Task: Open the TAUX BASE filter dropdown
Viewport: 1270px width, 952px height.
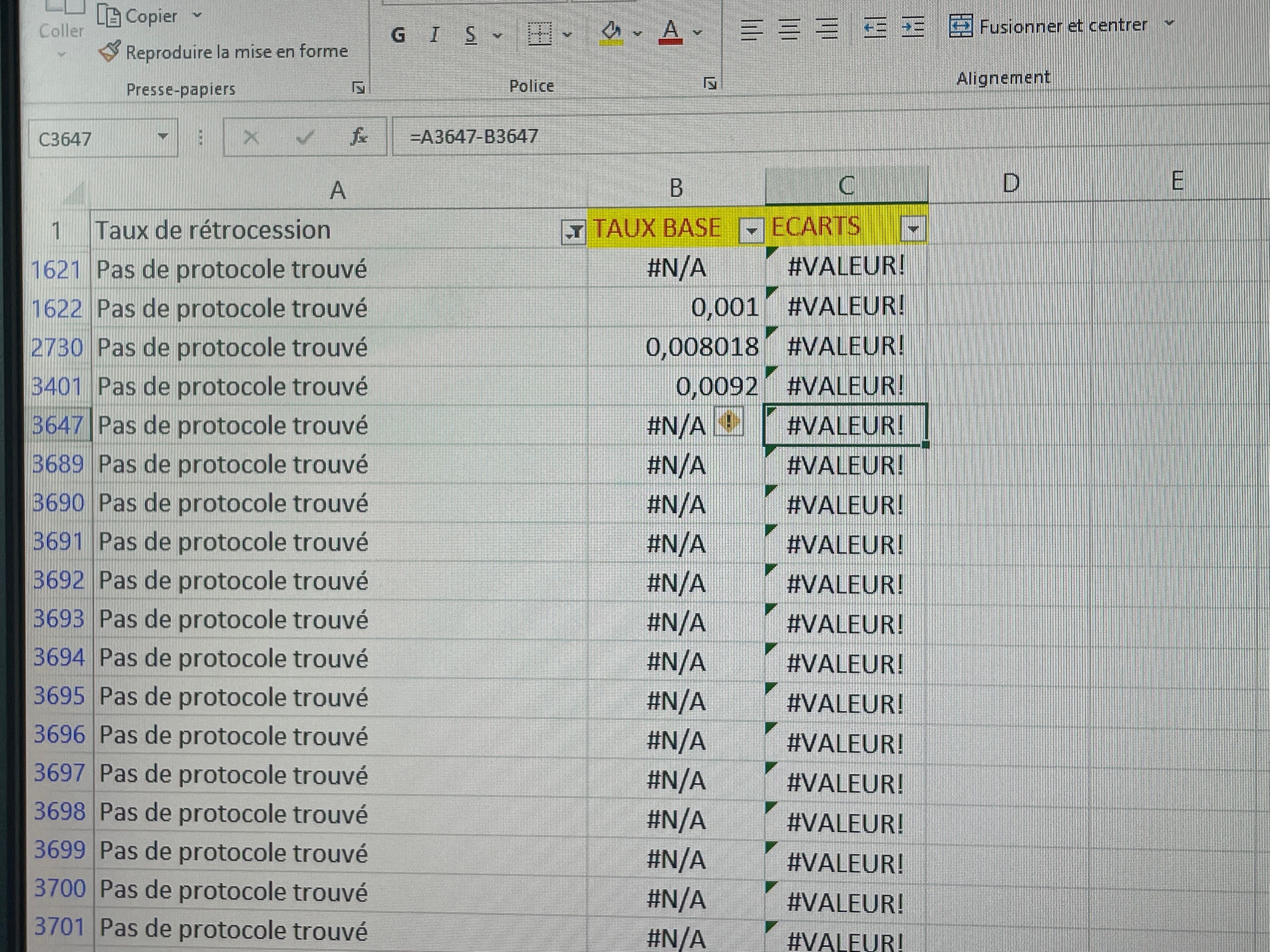Action: pos(750,231)
